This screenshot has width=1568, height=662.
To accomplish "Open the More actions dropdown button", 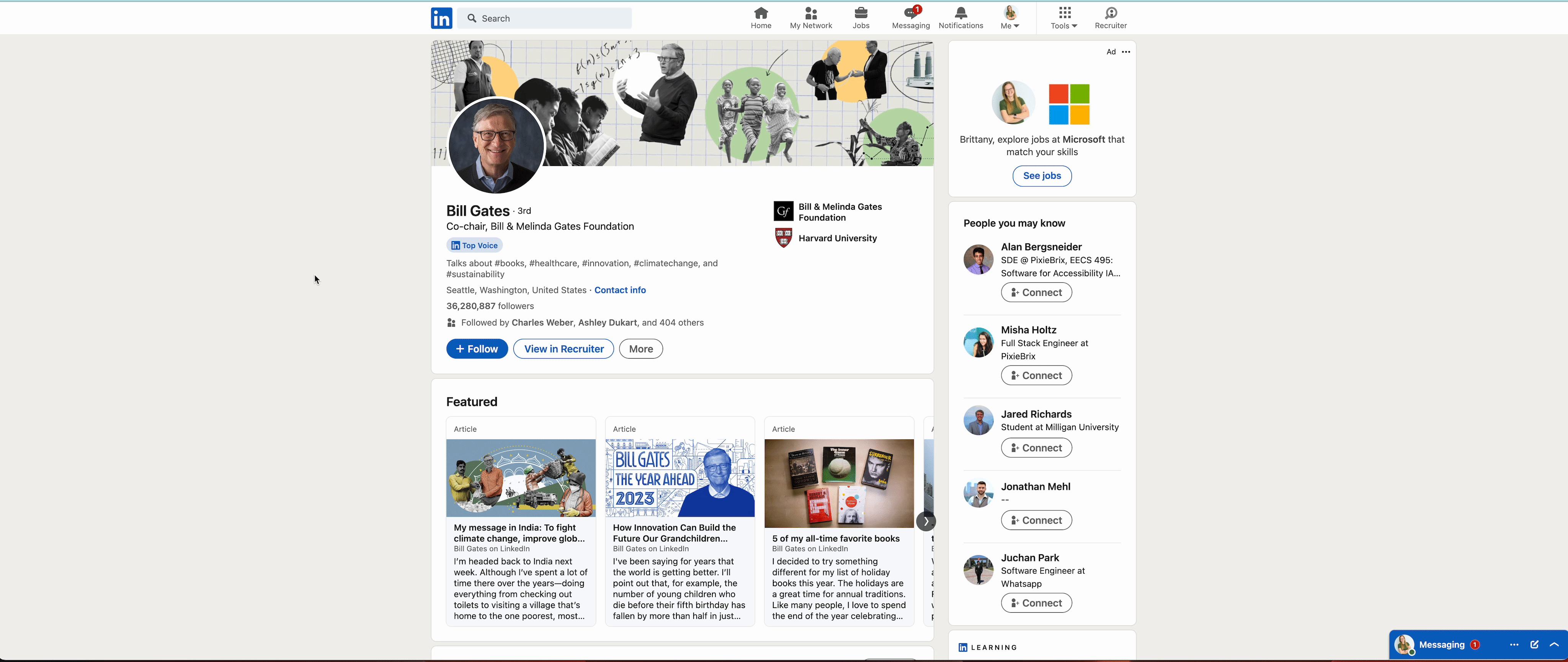I will (x=640, y=349).
